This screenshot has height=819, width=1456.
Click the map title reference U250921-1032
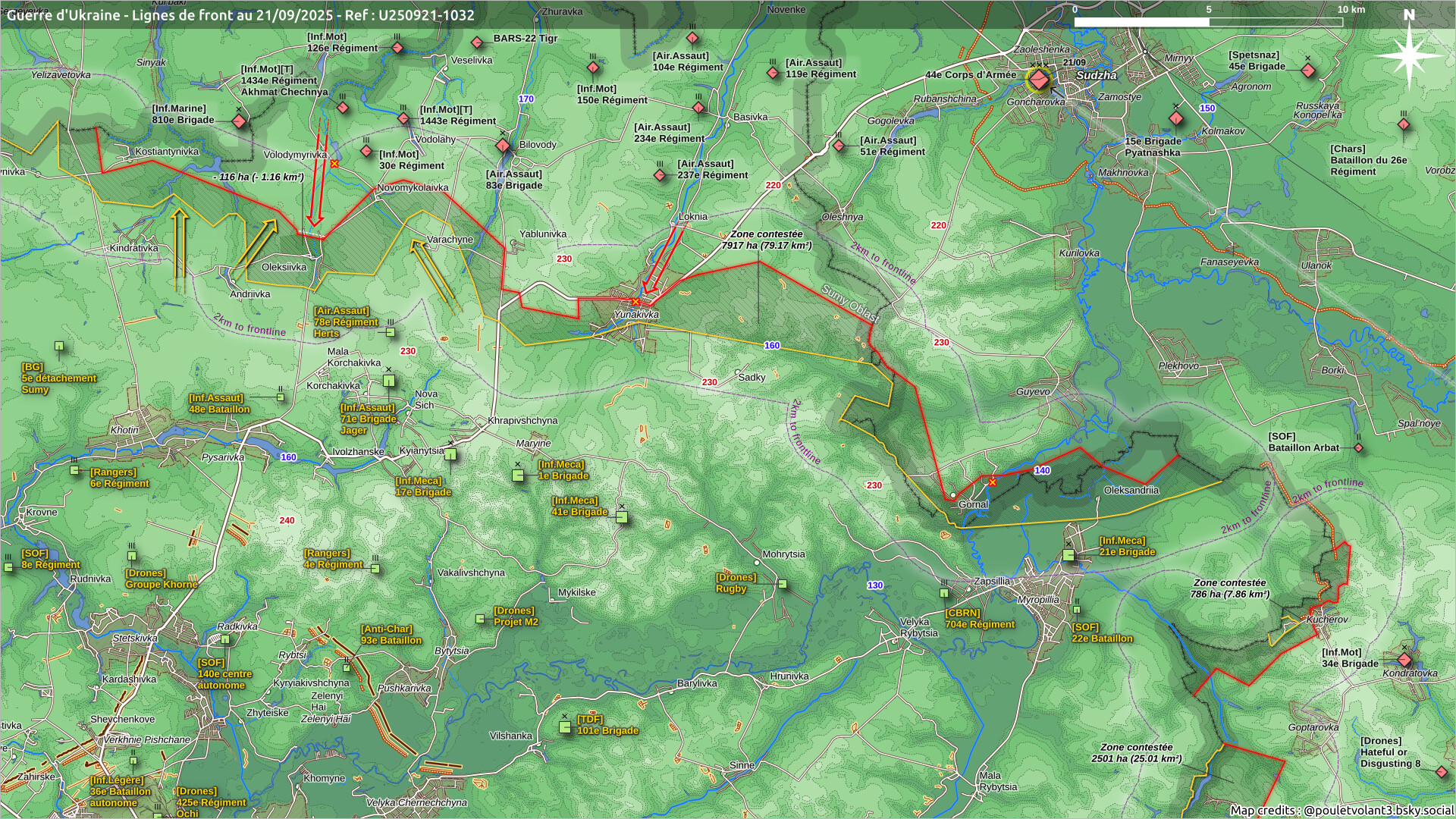tap(425, 14)
